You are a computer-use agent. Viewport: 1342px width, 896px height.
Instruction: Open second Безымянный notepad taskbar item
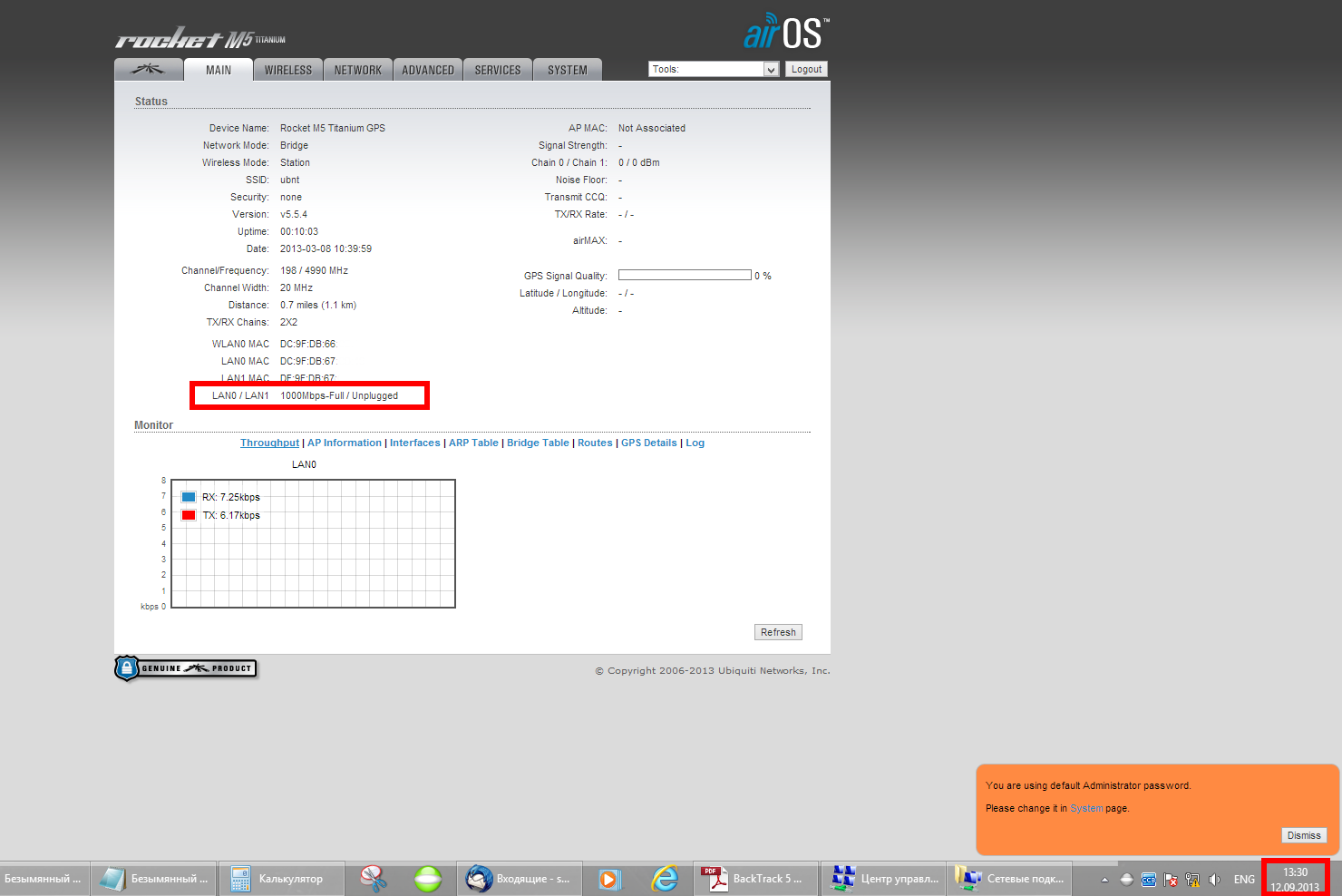point(154,879)
